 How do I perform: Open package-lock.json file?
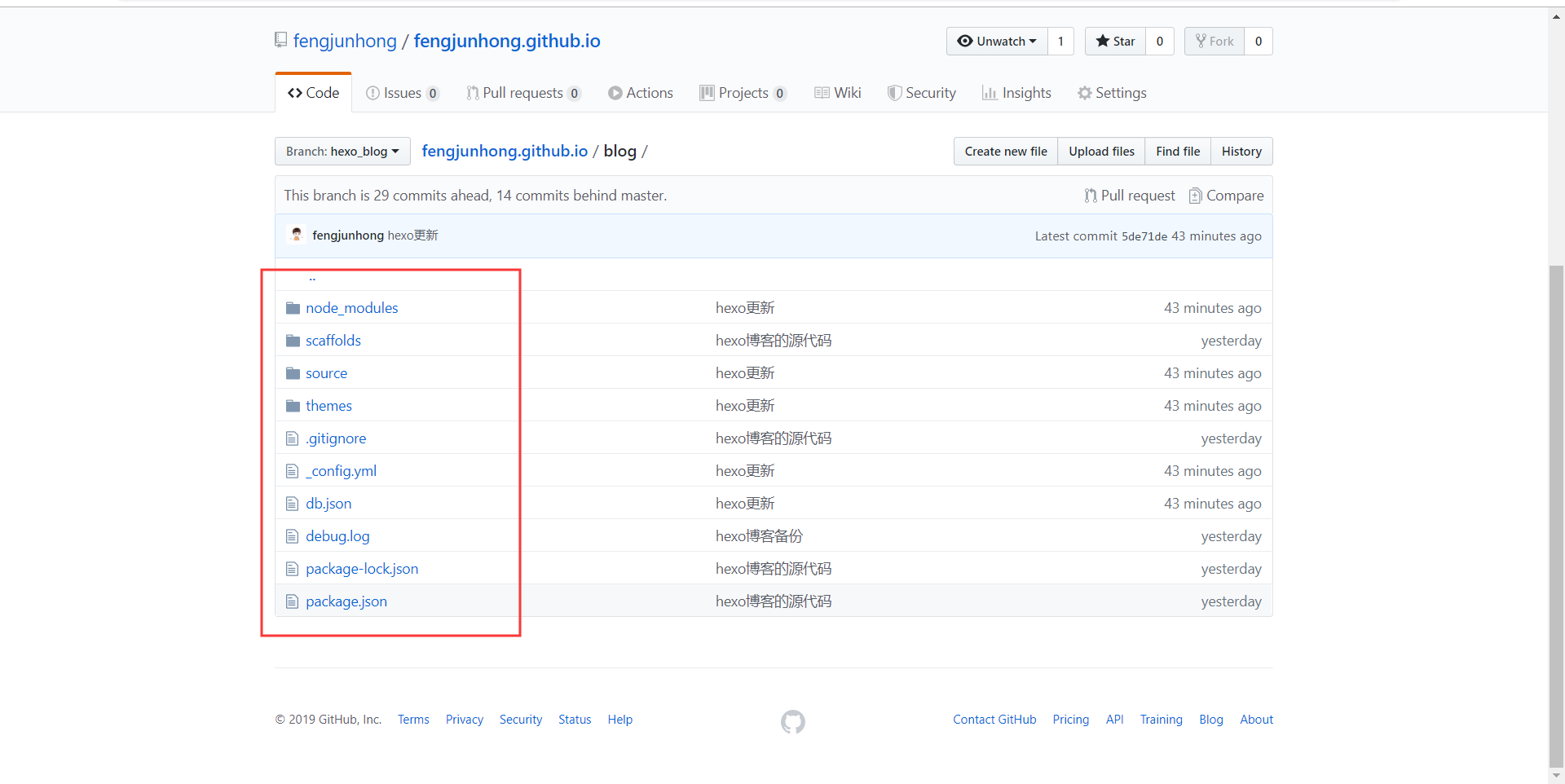pos(362,569)
